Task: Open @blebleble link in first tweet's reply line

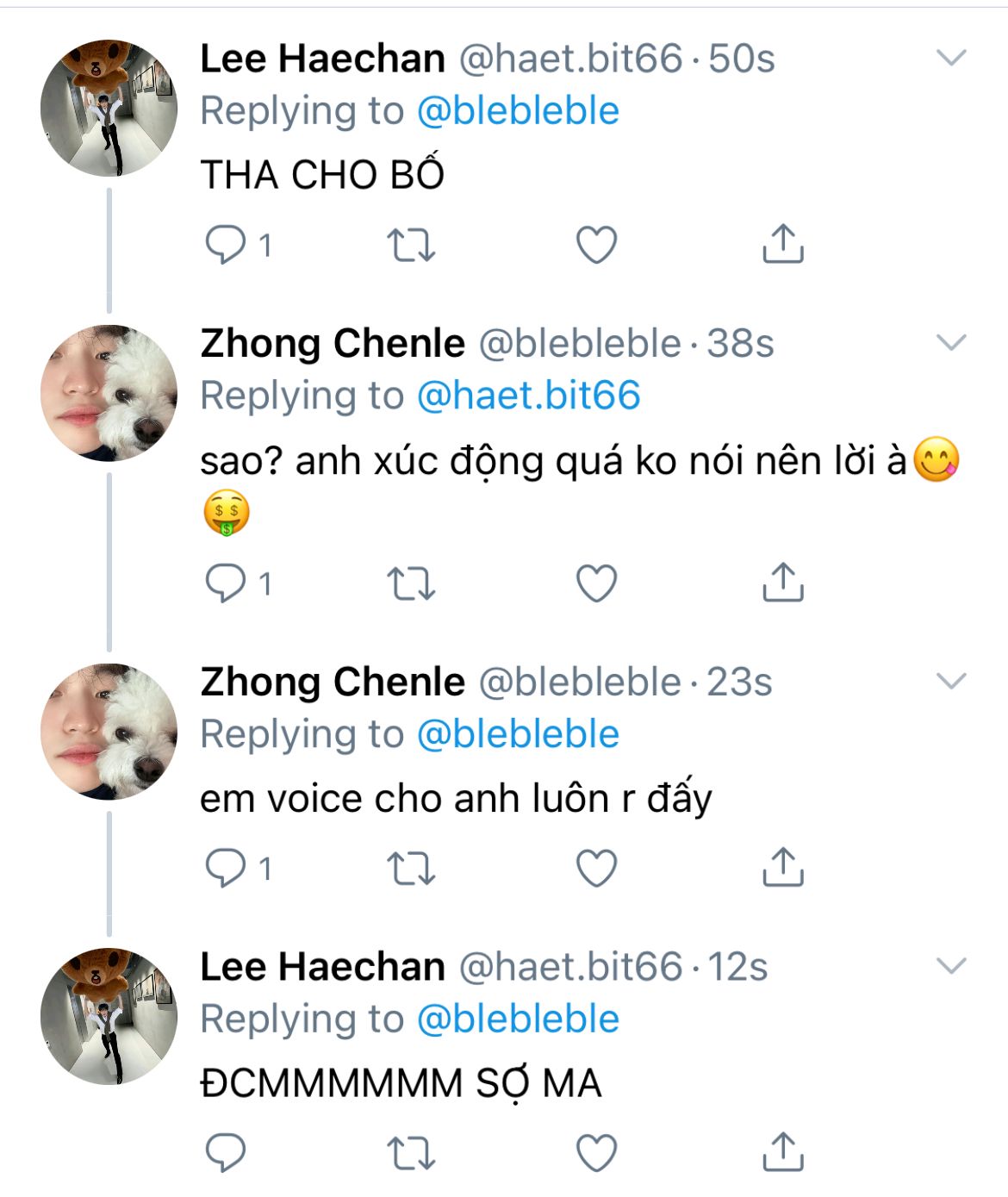Action: coord(518,111)
